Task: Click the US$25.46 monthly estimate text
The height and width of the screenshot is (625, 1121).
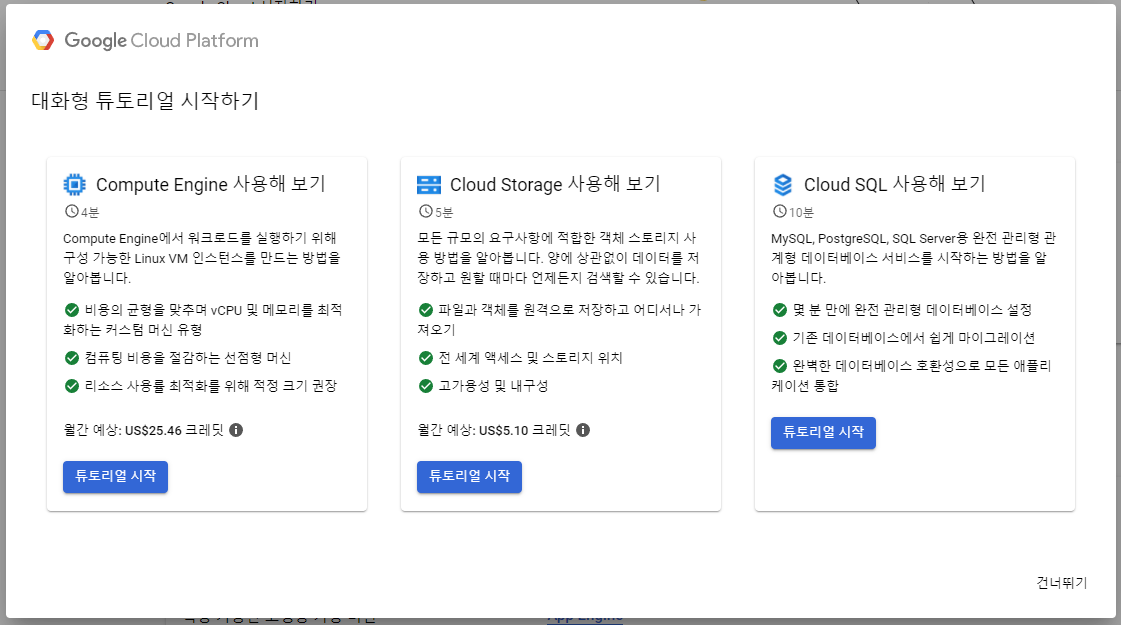Action: (144, 430)
